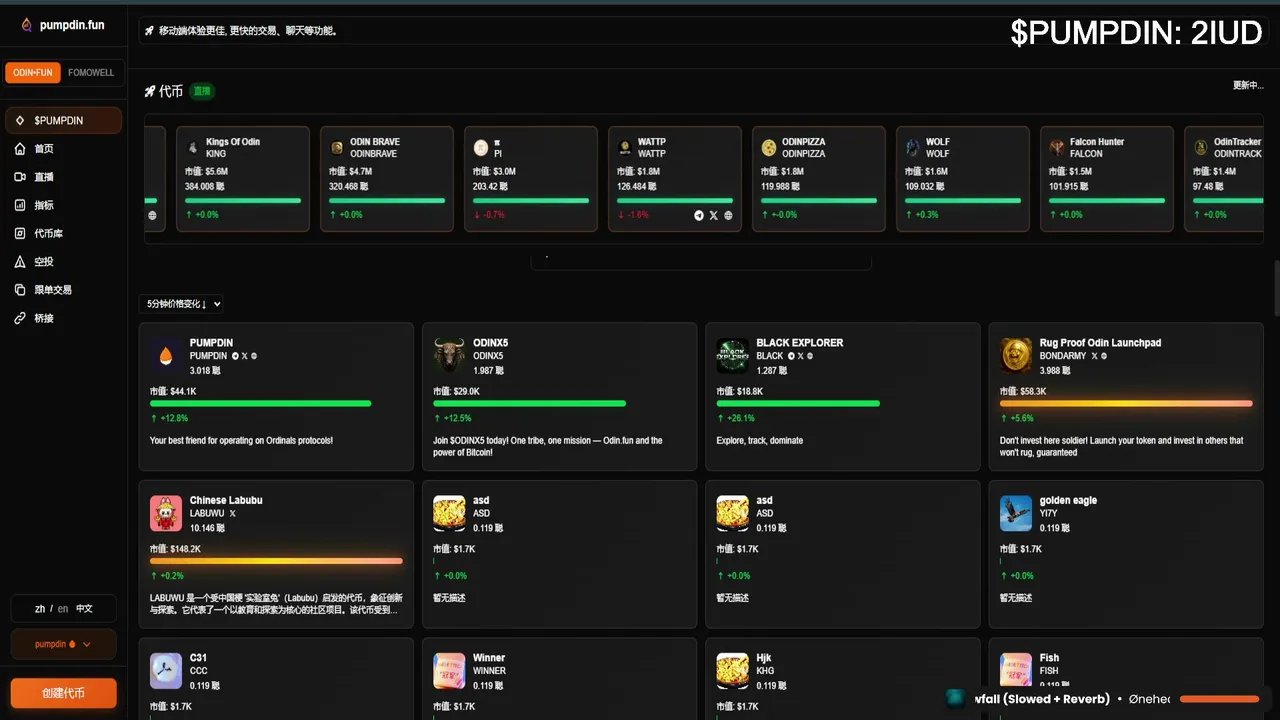Click PUMPDIN card green progress bar
Screen dimensions: 1280x720
point(260,403)
